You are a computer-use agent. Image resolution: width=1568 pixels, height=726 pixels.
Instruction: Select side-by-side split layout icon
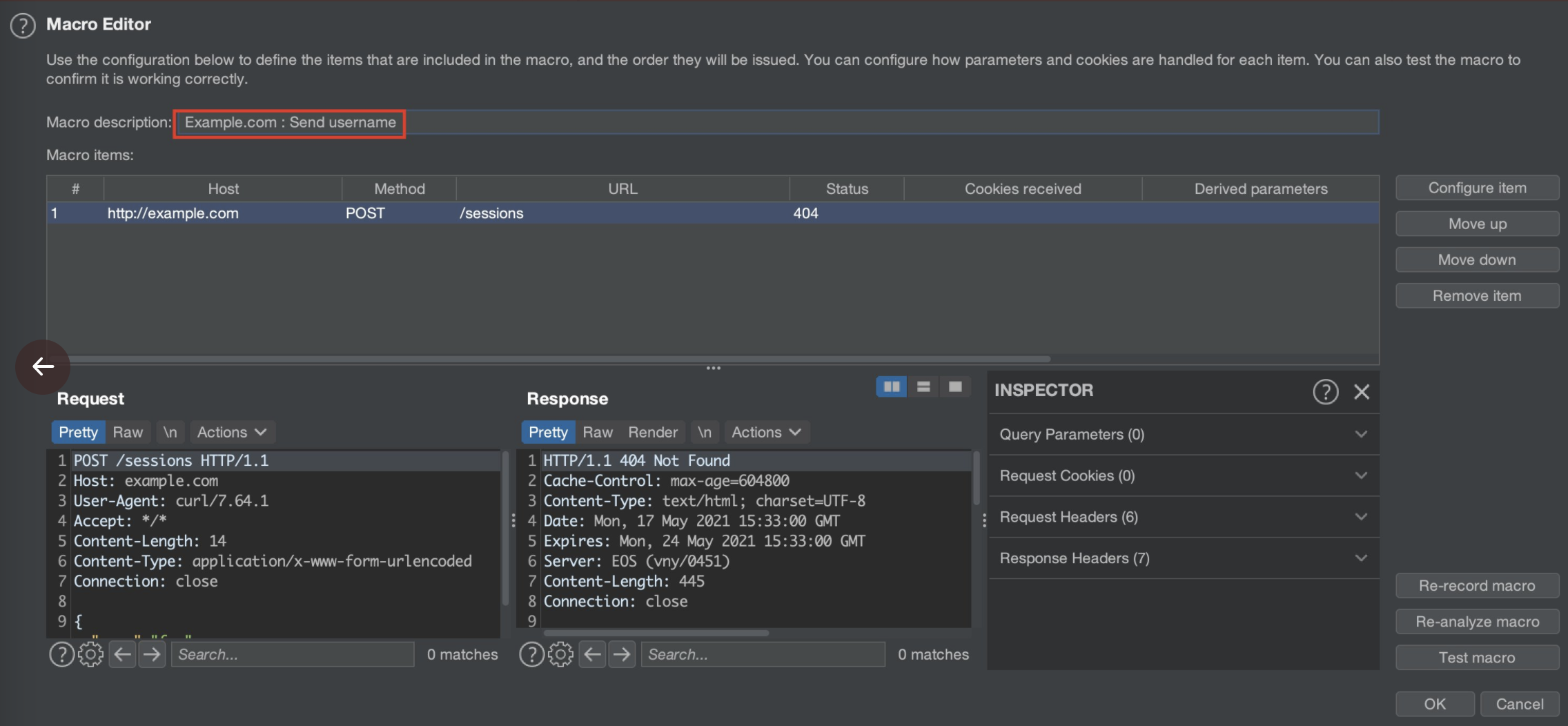pyautogui.click(x=892, y=386)
